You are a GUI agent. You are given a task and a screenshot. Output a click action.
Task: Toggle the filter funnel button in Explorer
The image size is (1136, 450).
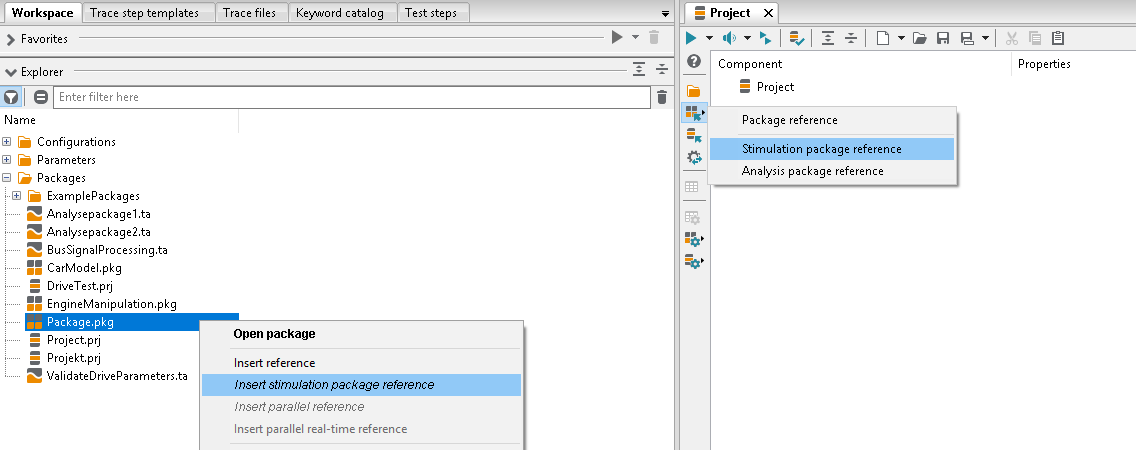[11, 97]
